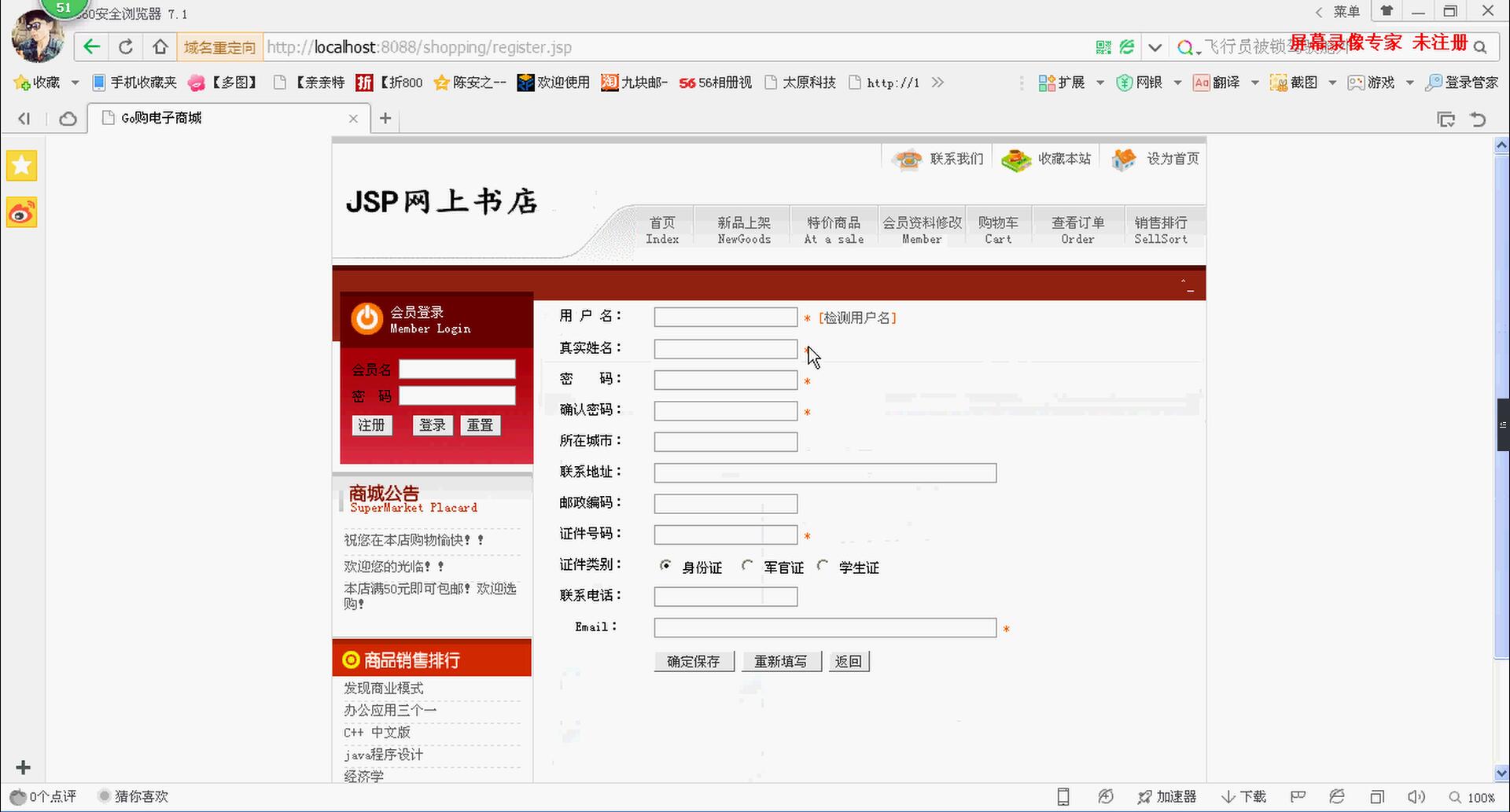The height and width of the screenshot is (812, 1510).
Task: Add a sidebar app with plus icon
Action: pos(23,767)
